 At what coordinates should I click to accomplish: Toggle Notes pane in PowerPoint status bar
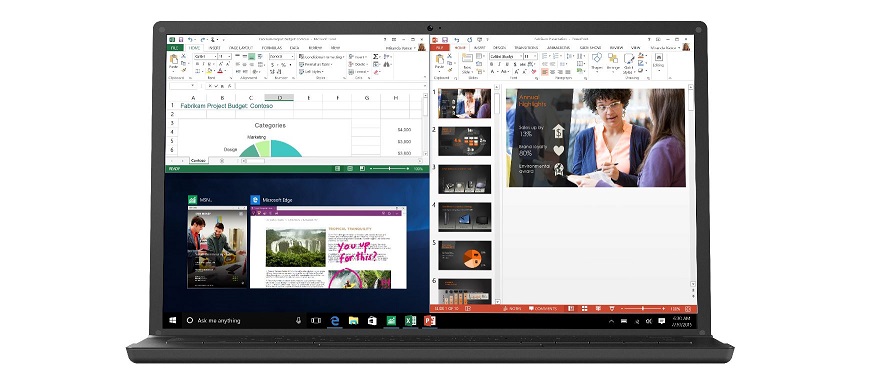[512, 308]
